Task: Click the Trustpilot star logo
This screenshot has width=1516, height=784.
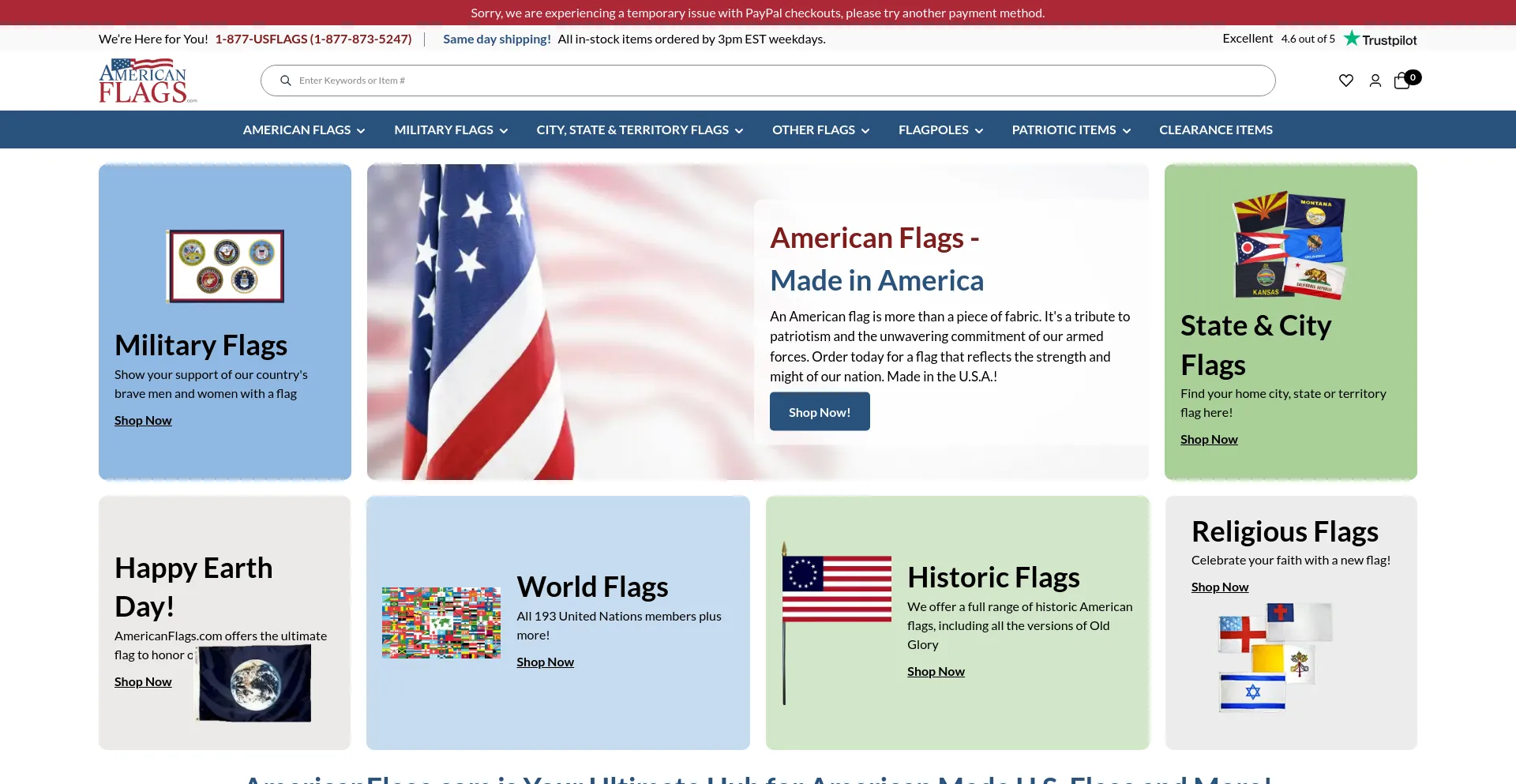Action: pos(1380,39)
